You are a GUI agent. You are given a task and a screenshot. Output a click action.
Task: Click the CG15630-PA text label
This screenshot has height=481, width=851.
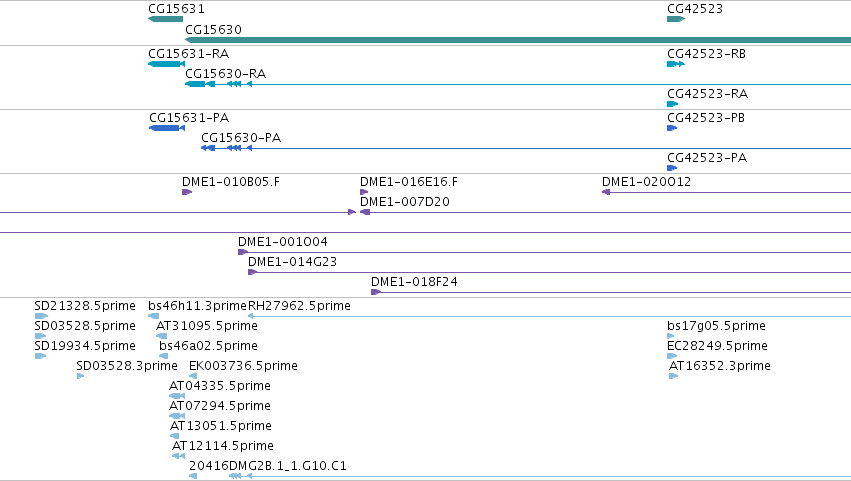click(241, 138)
